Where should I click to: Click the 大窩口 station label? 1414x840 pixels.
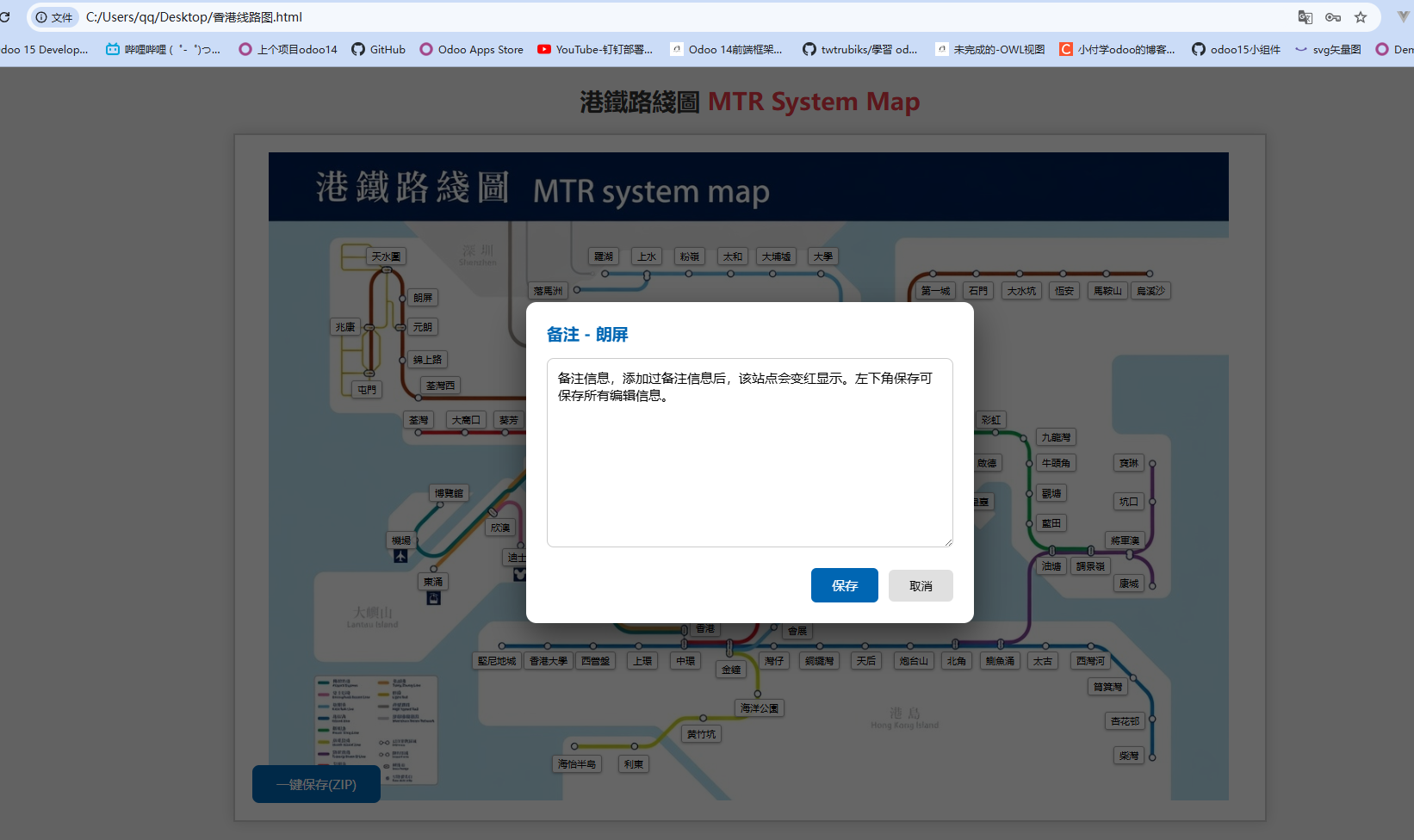pos(466,420)
